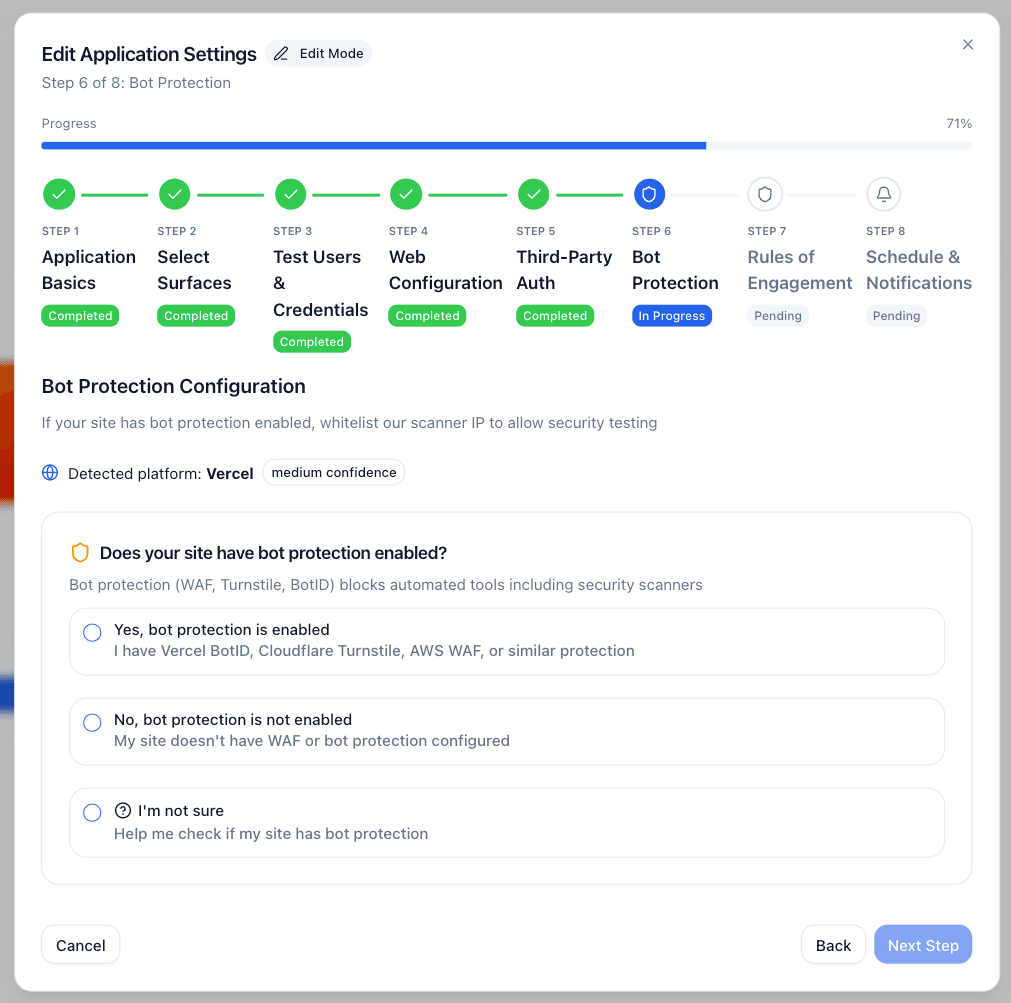Go to Schedule & Notifications step
The width and height of the screenshot is (1011, 1003).
[918, 270]
